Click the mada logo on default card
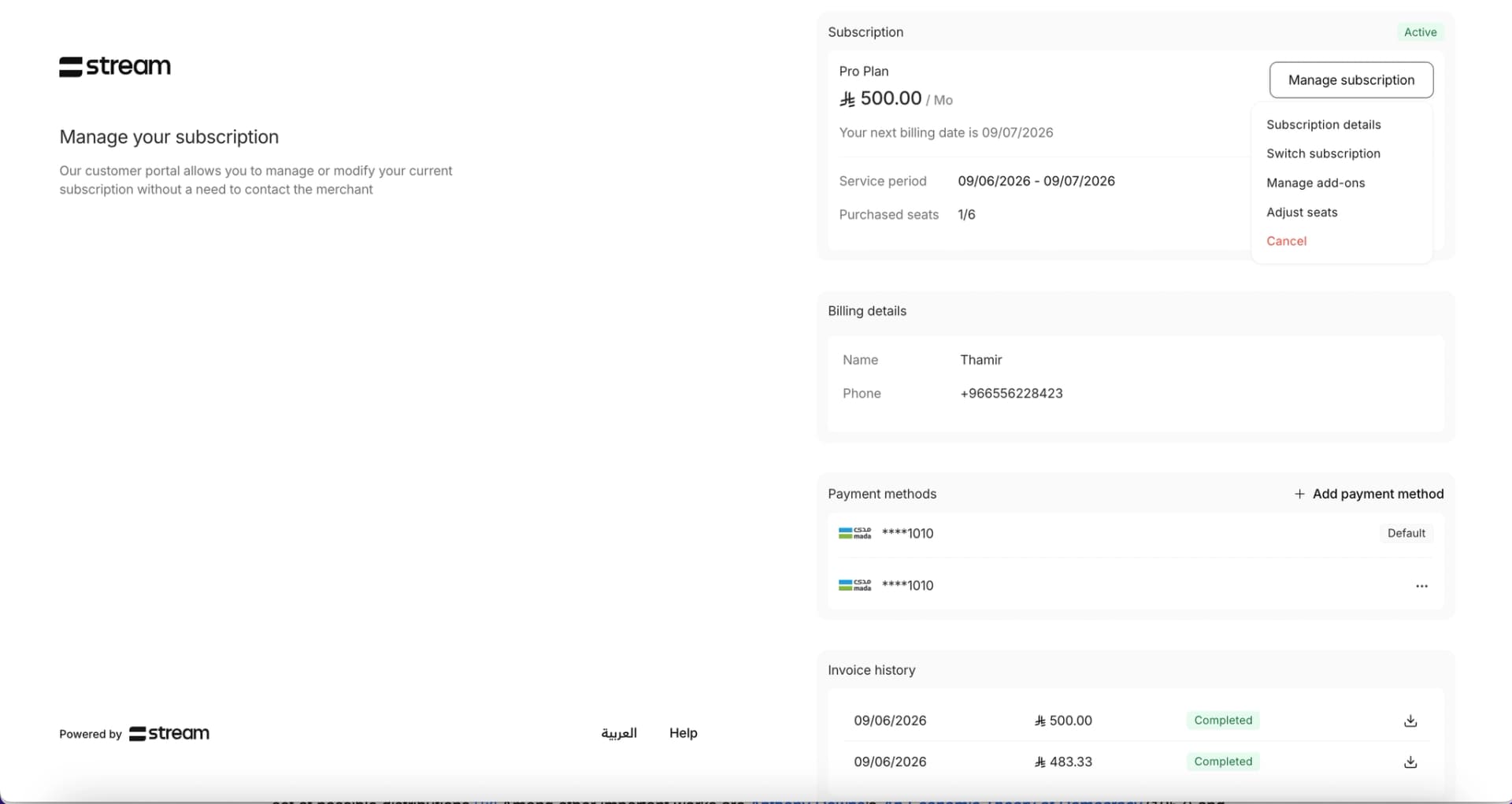This screenshot has width=1512, height=804. (854, 533)
